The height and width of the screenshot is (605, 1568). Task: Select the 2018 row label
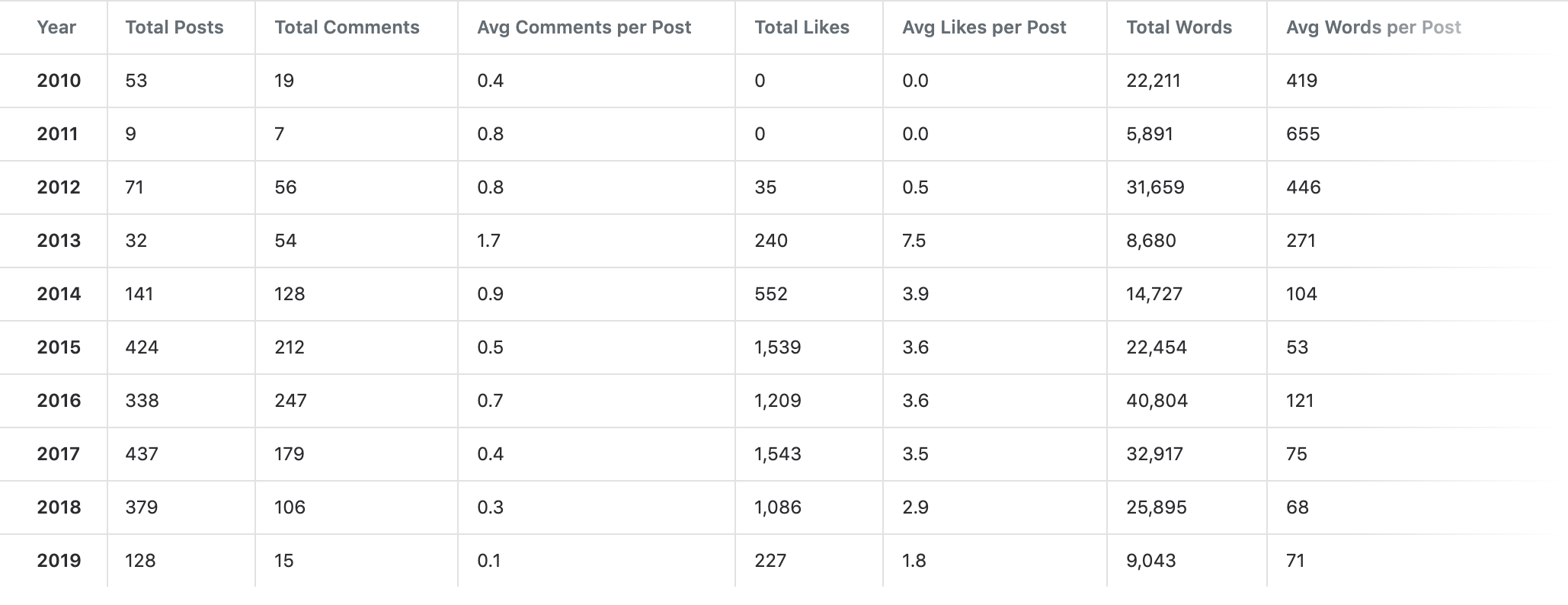(59, 507)
